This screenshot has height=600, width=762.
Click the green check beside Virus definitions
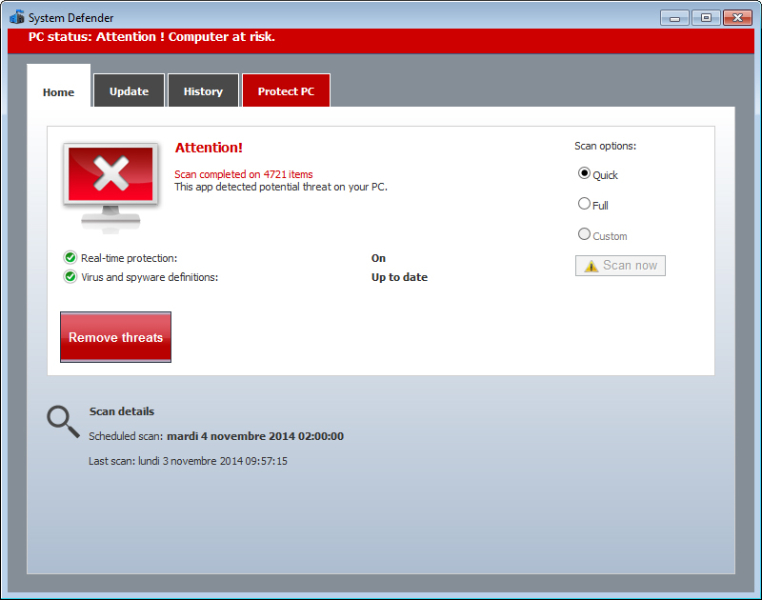coord(70,277)
